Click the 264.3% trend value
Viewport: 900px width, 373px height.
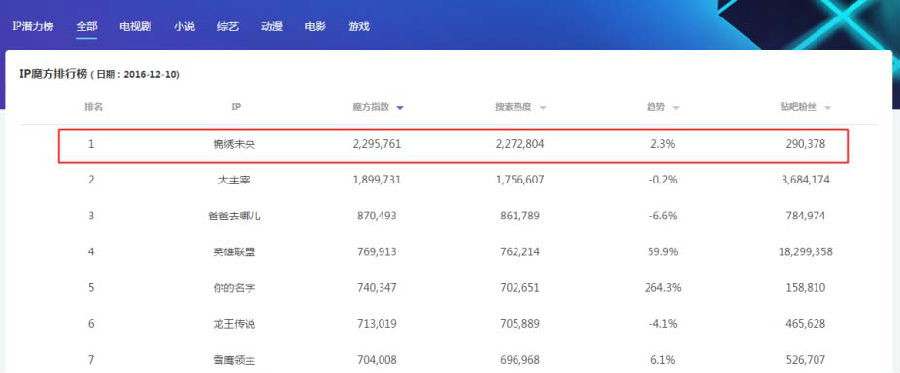(663, 288)
